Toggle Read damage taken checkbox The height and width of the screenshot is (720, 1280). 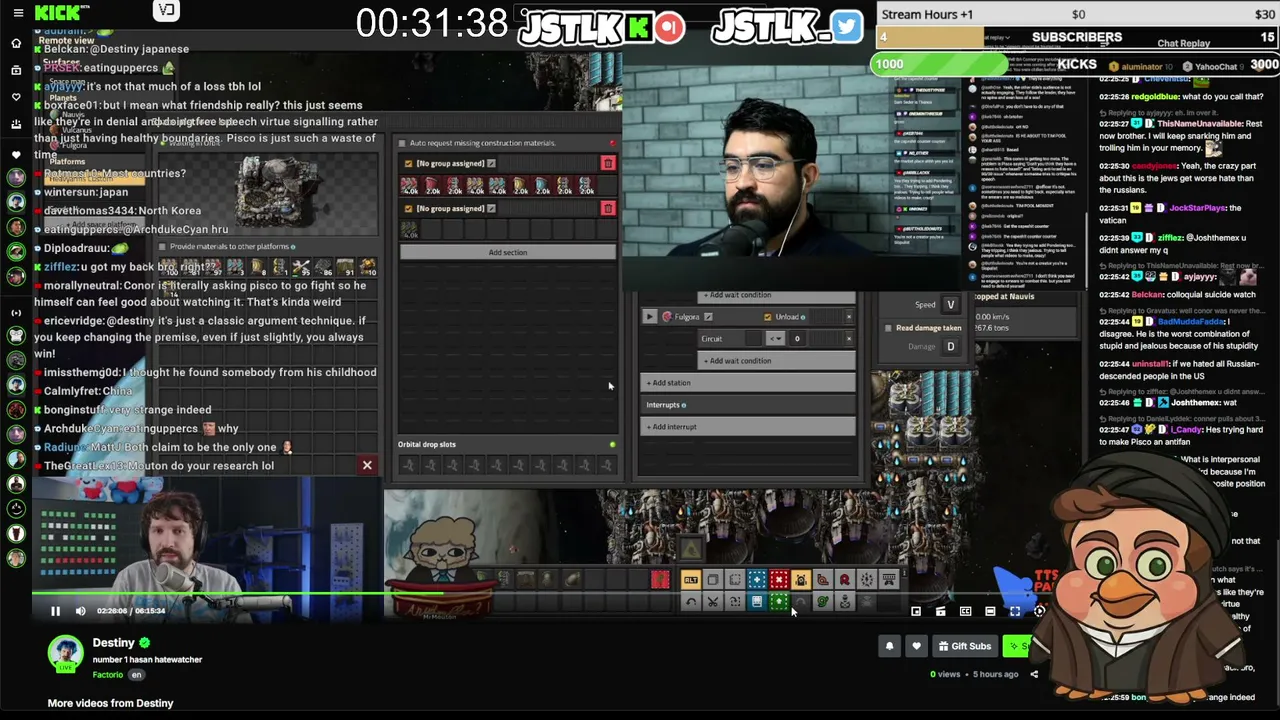888,328
